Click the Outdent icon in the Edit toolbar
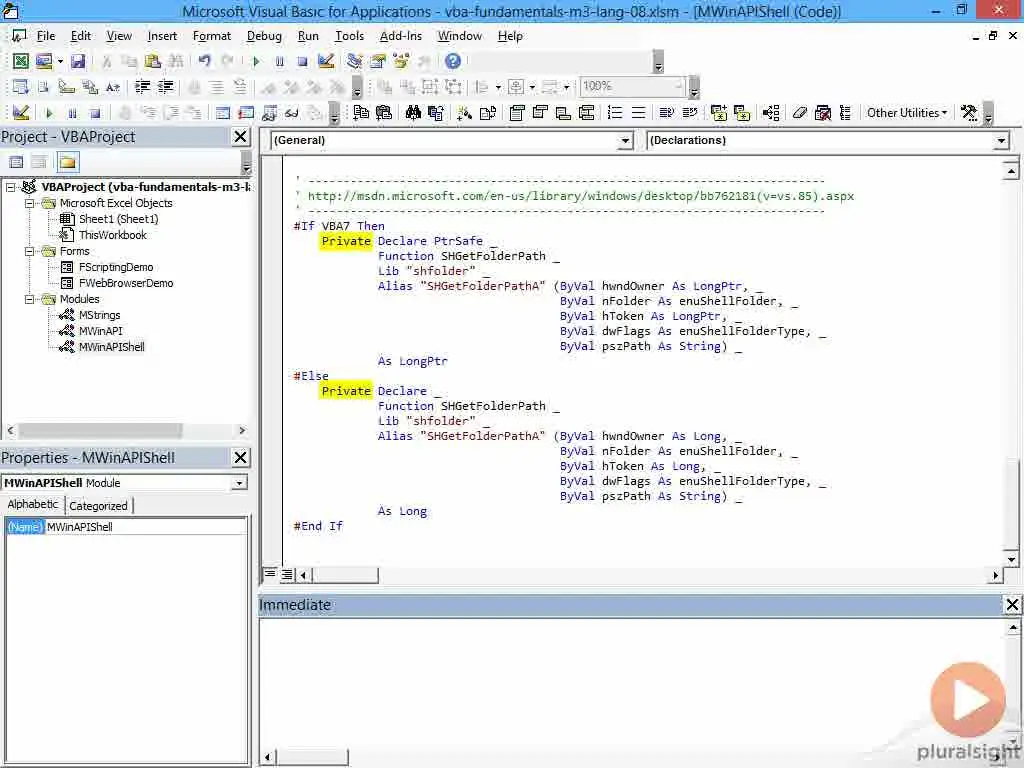Screen dimensions: 1024x768 [166, 86]
